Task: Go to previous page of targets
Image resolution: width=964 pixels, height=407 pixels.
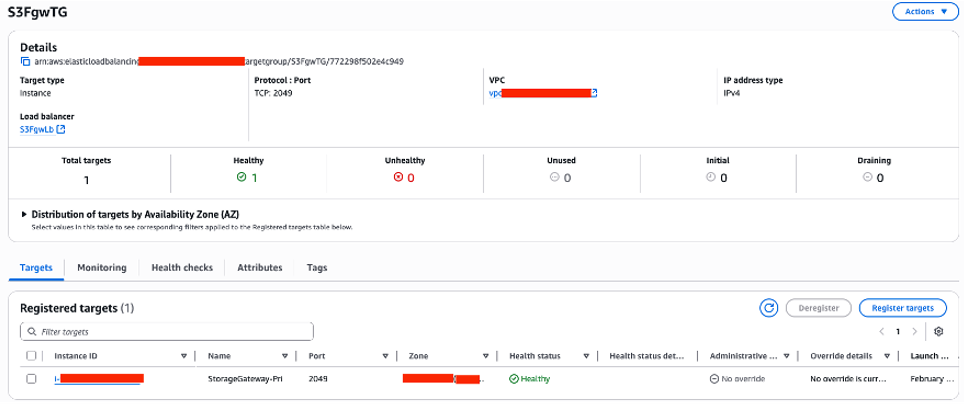Action: (881, 331)
